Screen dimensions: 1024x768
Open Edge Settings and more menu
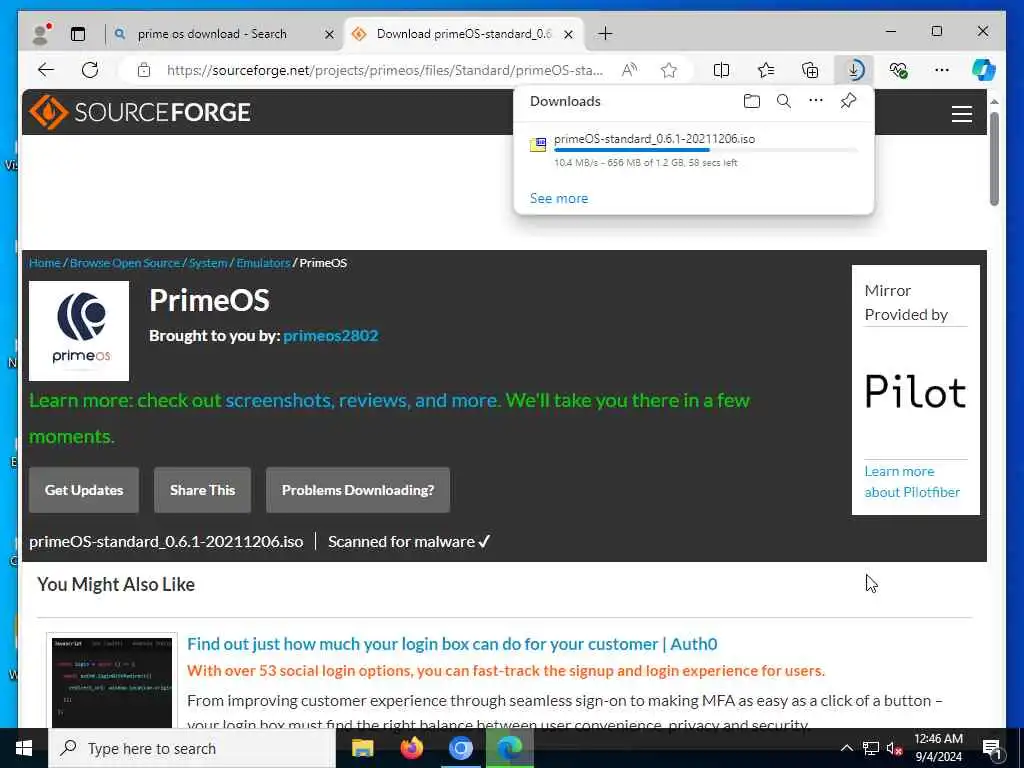(941, 70)
